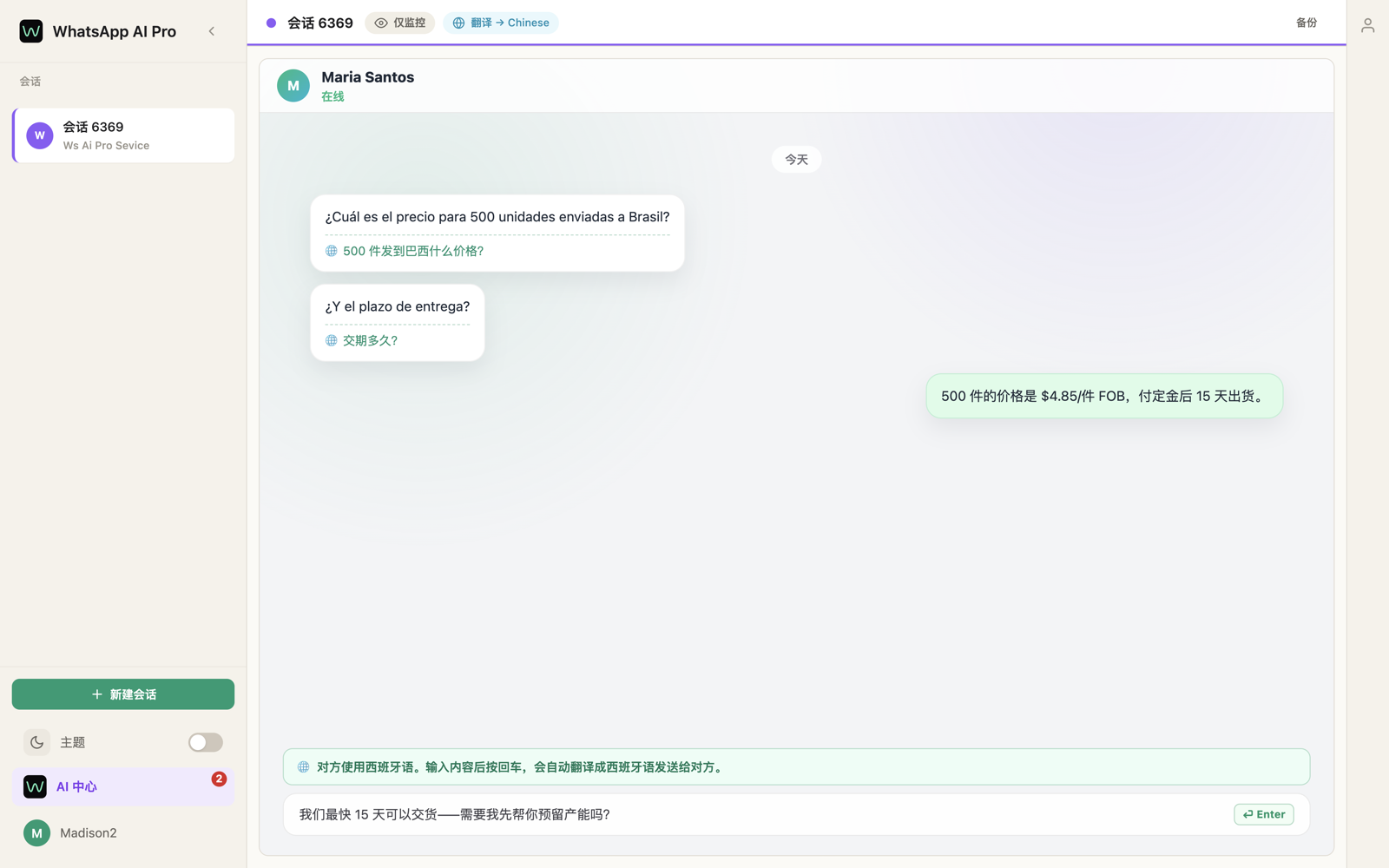Click the red notification badge showing 2
The height and width of the screenshot is (868, 1389).
click(x=219, y=779)
